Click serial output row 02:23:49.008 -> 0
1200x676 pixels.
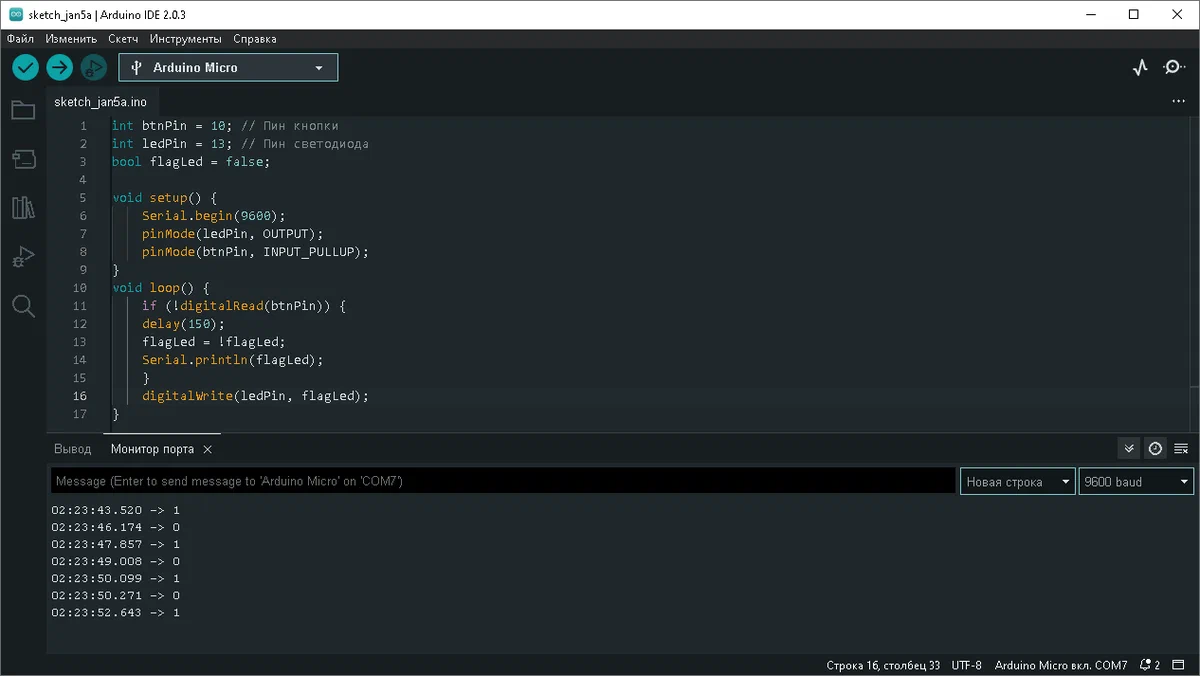pyautogui.click(x=115, y=561)
